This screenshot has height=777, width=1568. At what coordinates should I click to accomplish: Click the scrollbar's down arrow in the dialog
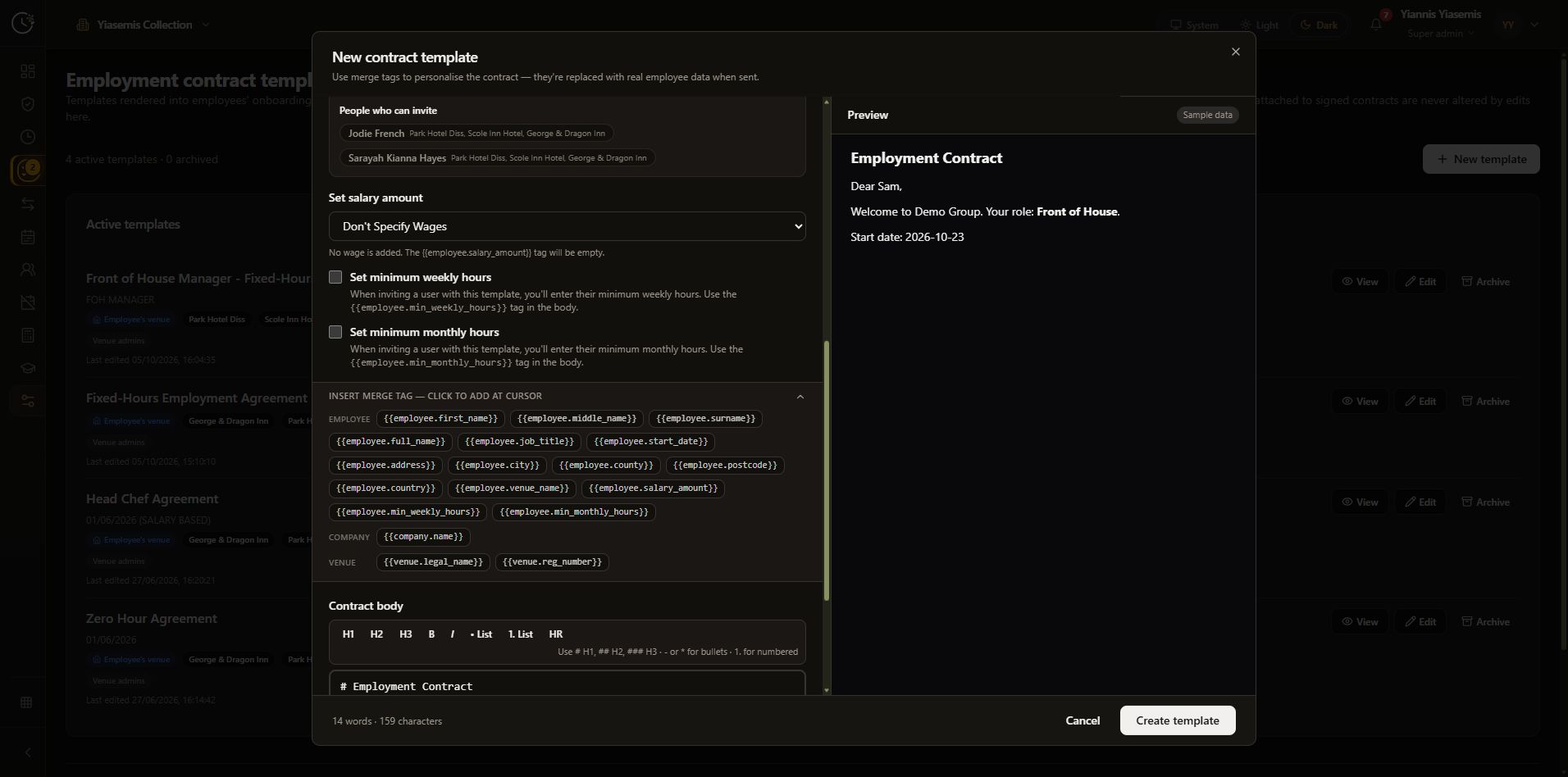pos(826,690)
